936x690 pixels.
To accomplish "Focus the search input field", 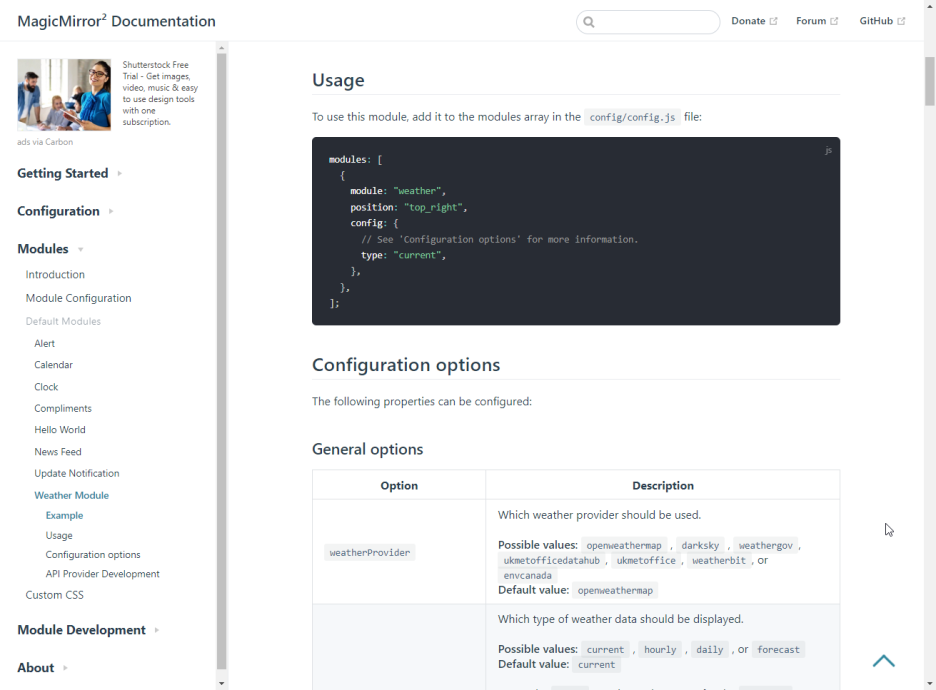I will click(x=648, y=22).
